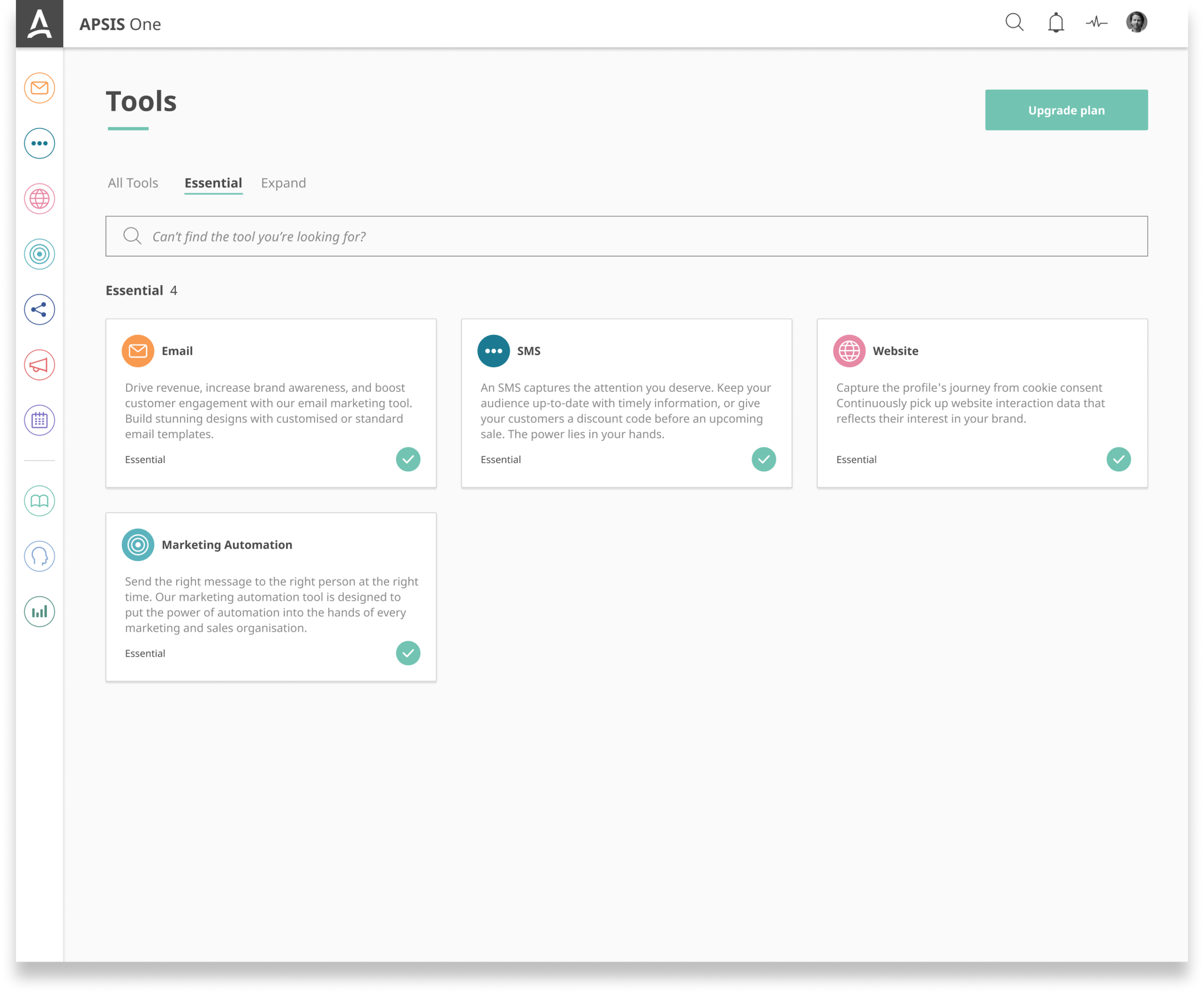Click the SMS card title
The height and width of the screenshot is (994, 1204).
(x=529, y=351)
